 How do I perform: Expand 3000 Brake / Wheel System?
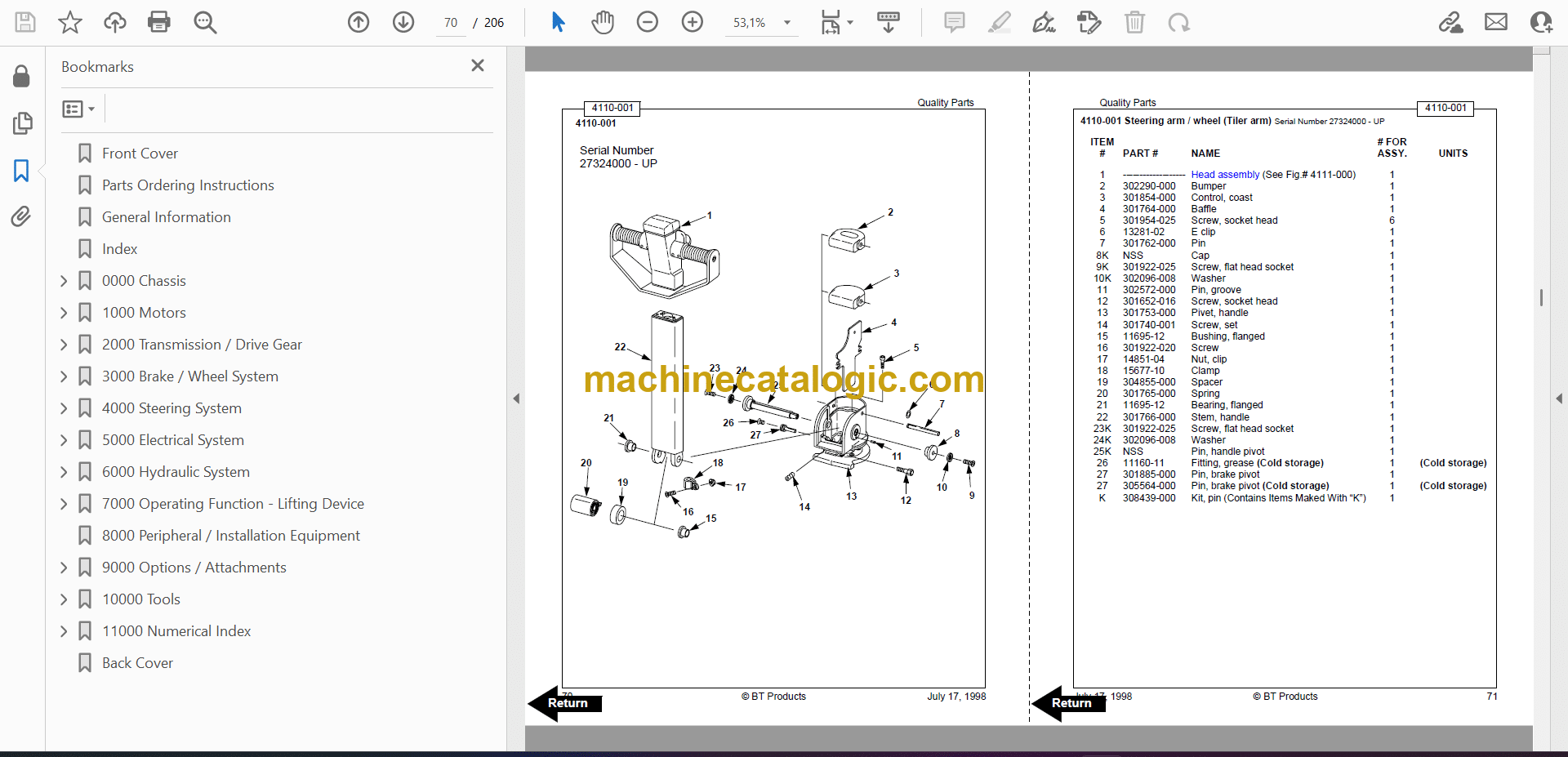point(64,376)
